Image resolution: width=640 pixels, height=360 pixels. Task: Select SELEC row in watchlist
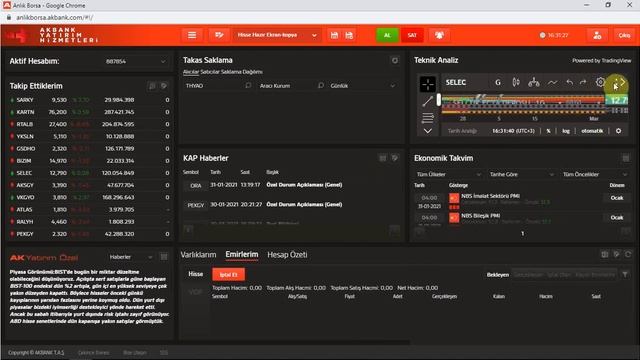pos(89,173)
